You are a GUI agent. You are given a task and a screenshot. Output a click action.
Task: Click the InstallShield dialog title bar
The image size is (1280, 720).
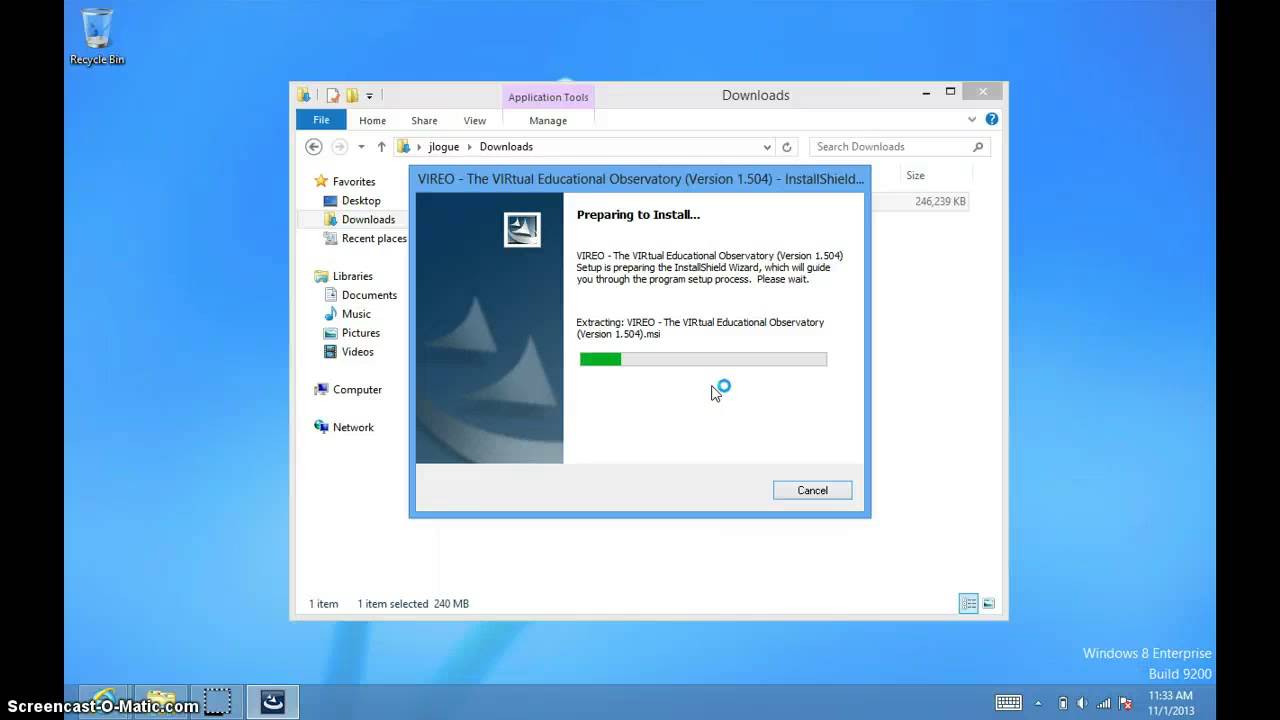(x=640, y=179)
